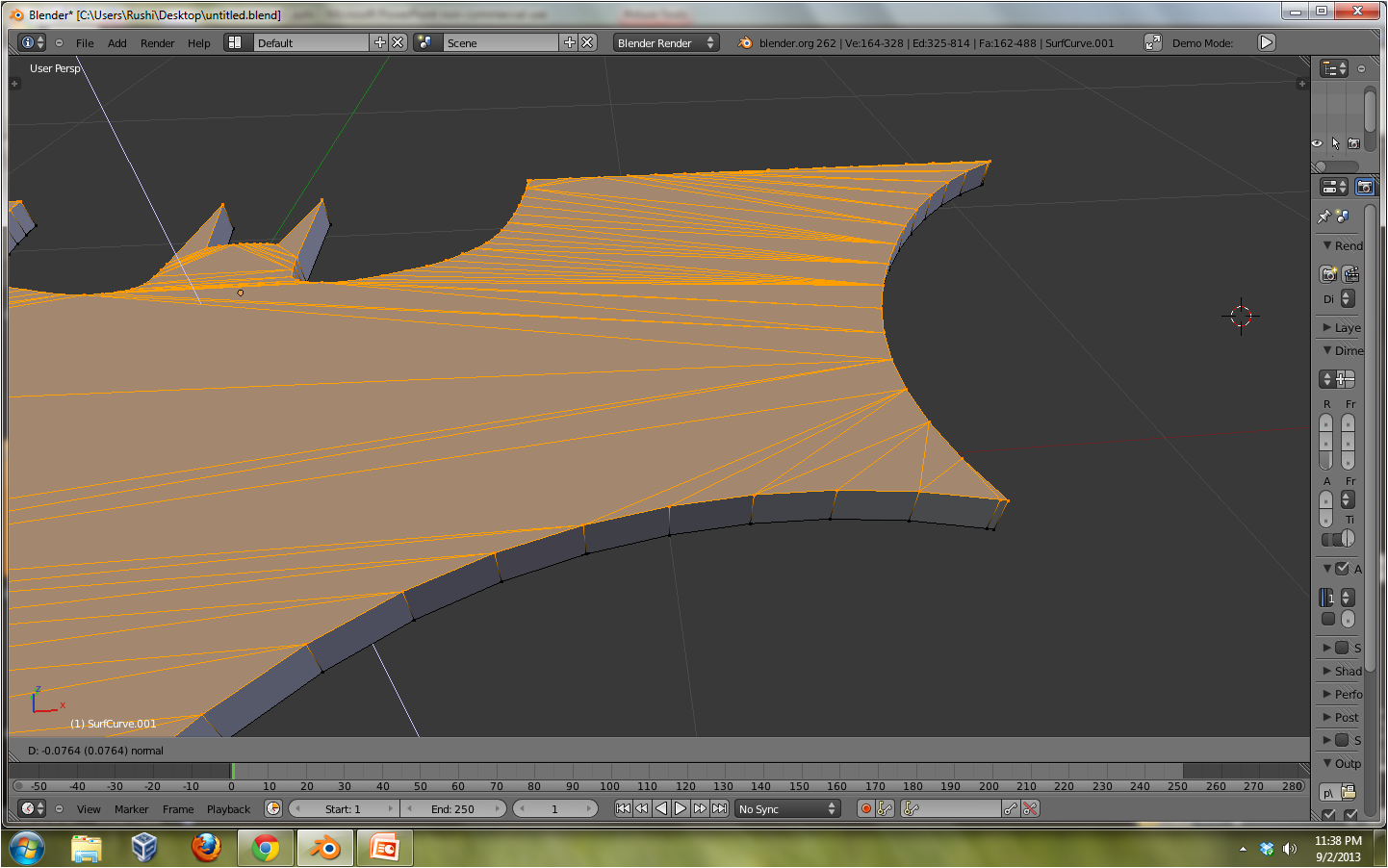Viewport: 1388px width, 868px height.
Task: Toggle outliner selectability cursor icon
Action: (x=1335, y=143)
